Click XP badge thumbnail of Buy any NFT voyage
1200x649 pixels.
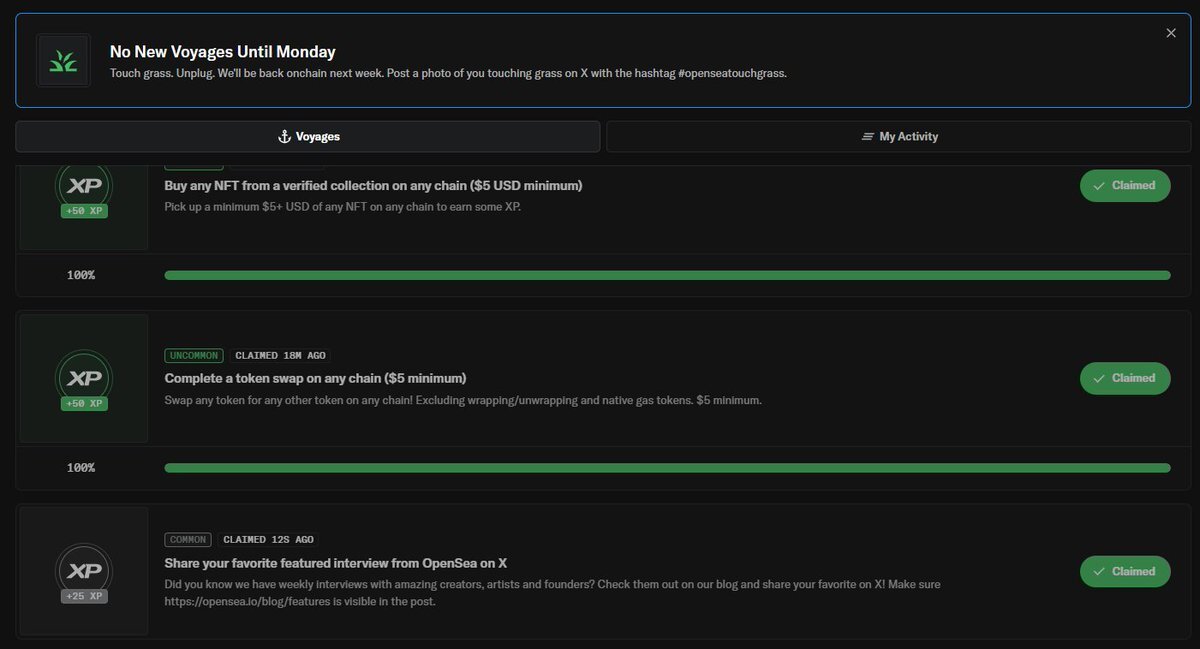tap(84, 206)
